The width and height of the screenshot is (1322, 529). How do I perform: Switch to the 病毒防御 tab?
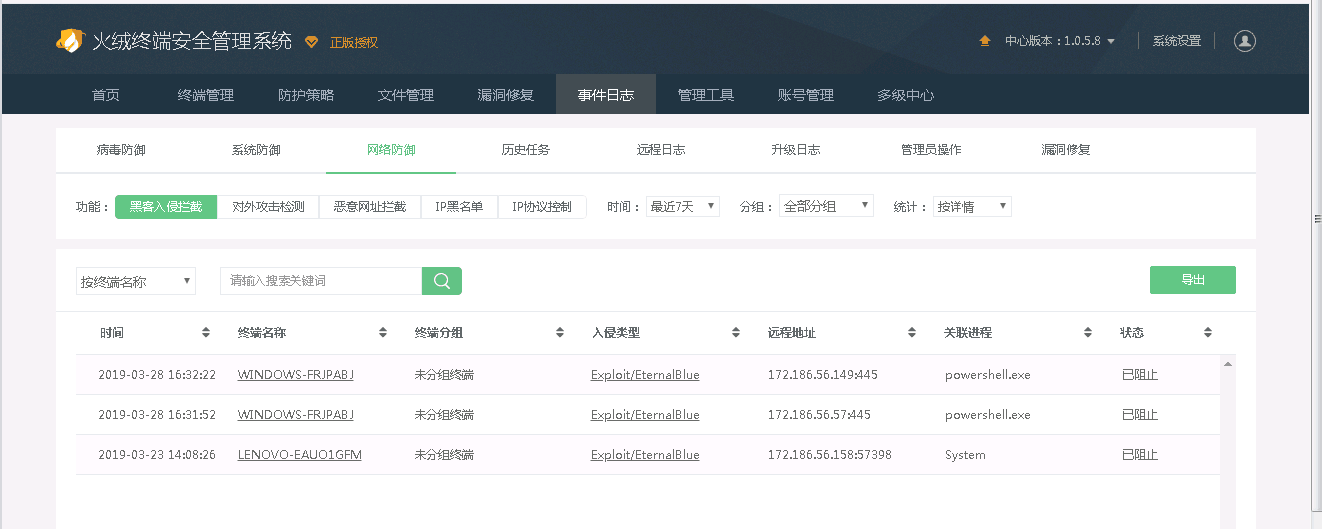pos(121,150)
